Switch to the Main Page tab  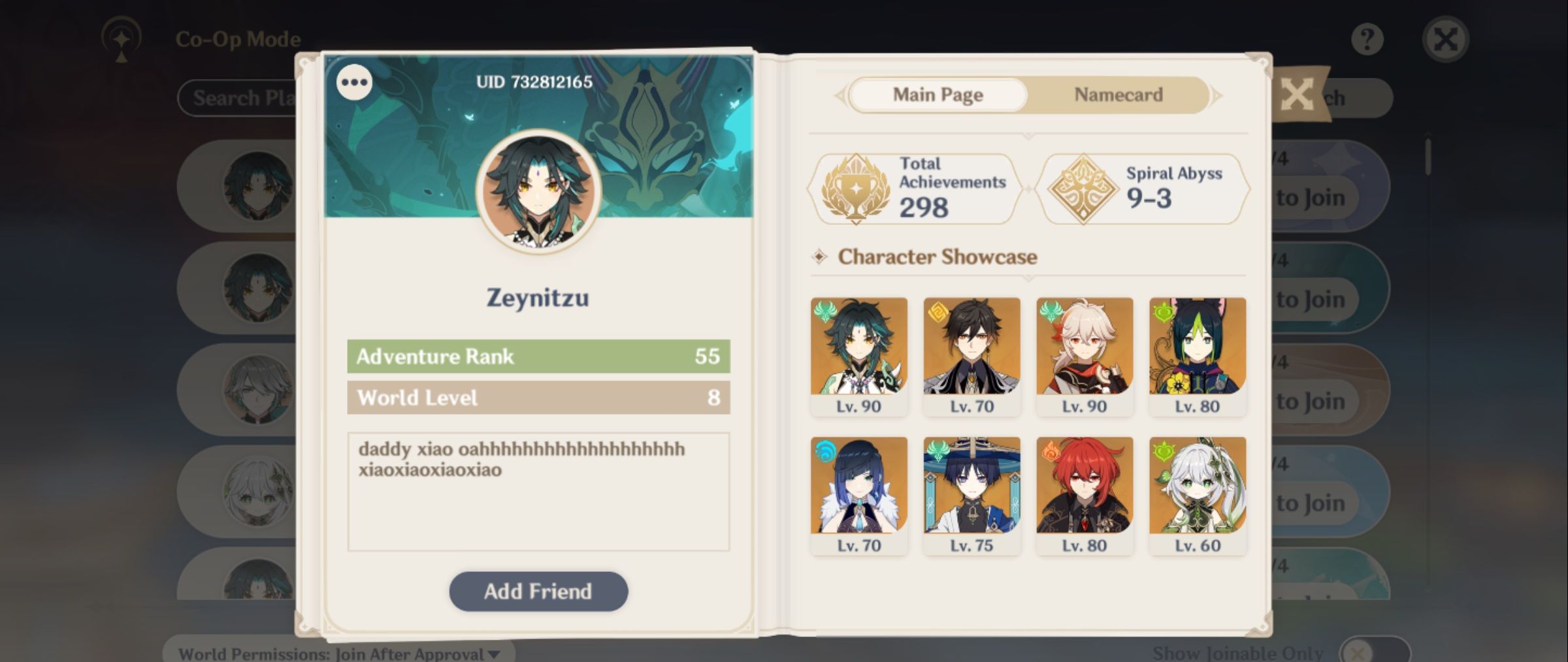pos(938,95)
